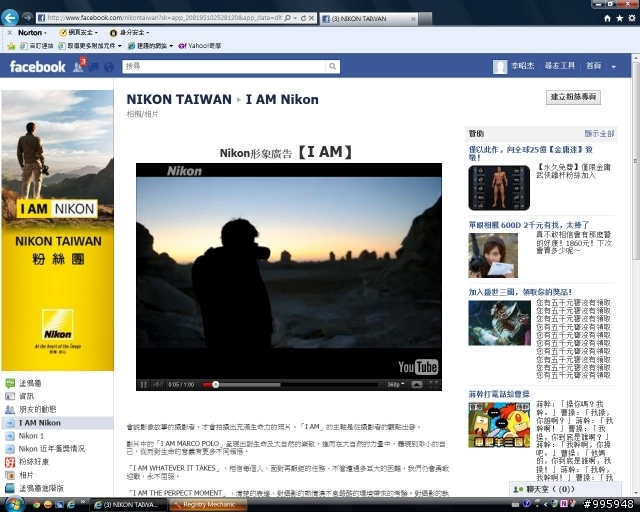Click the refresh icon in address bar
The width and height of the screenshot is (640, 512).
tap(303, 18)
